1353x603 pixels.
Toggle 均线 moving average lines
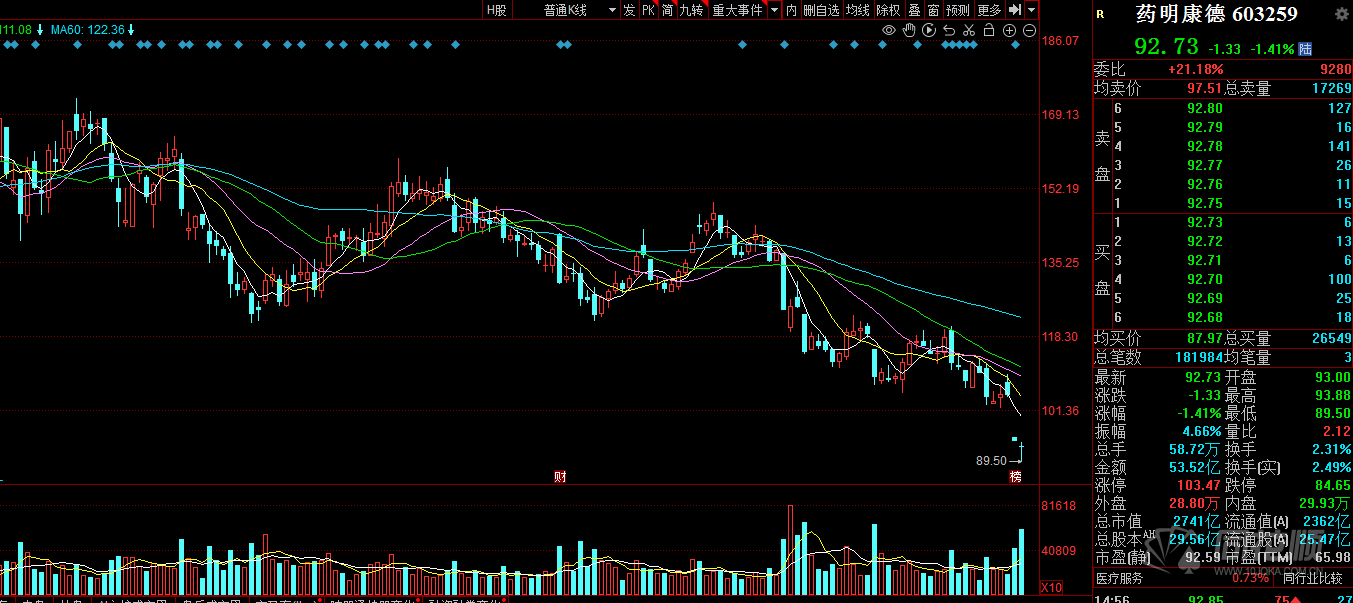(858, 10)
